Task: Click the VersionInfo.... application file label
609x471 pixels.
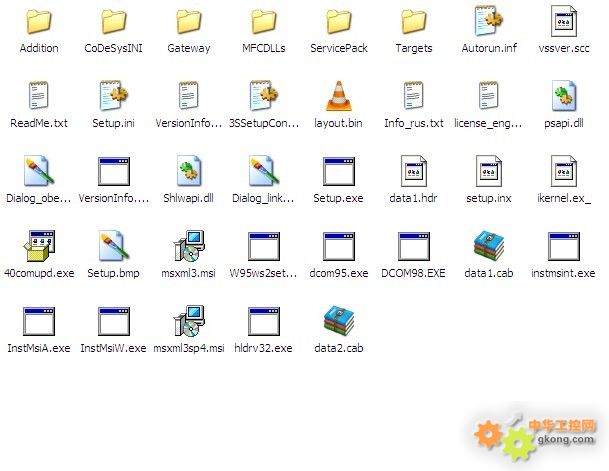Action: tap(114, 198)
